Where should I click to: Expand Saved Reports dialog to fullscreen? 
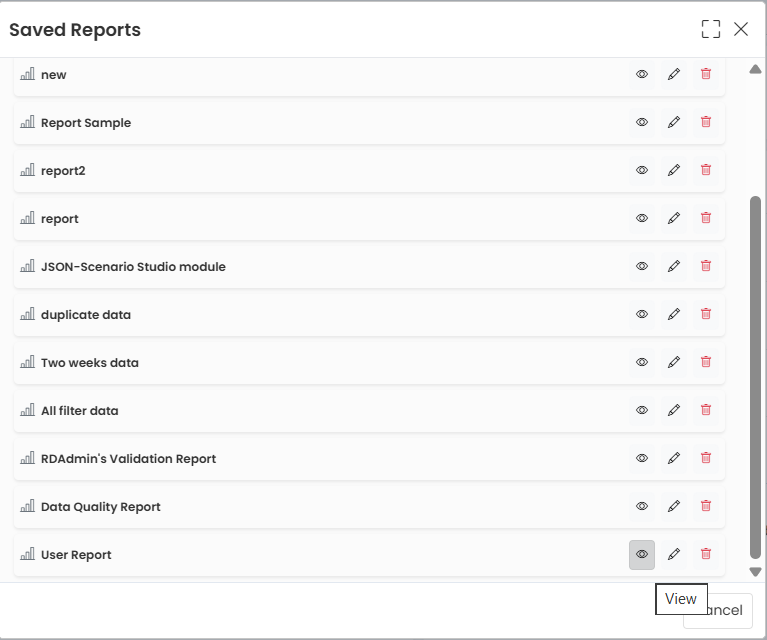pos(711,29)
